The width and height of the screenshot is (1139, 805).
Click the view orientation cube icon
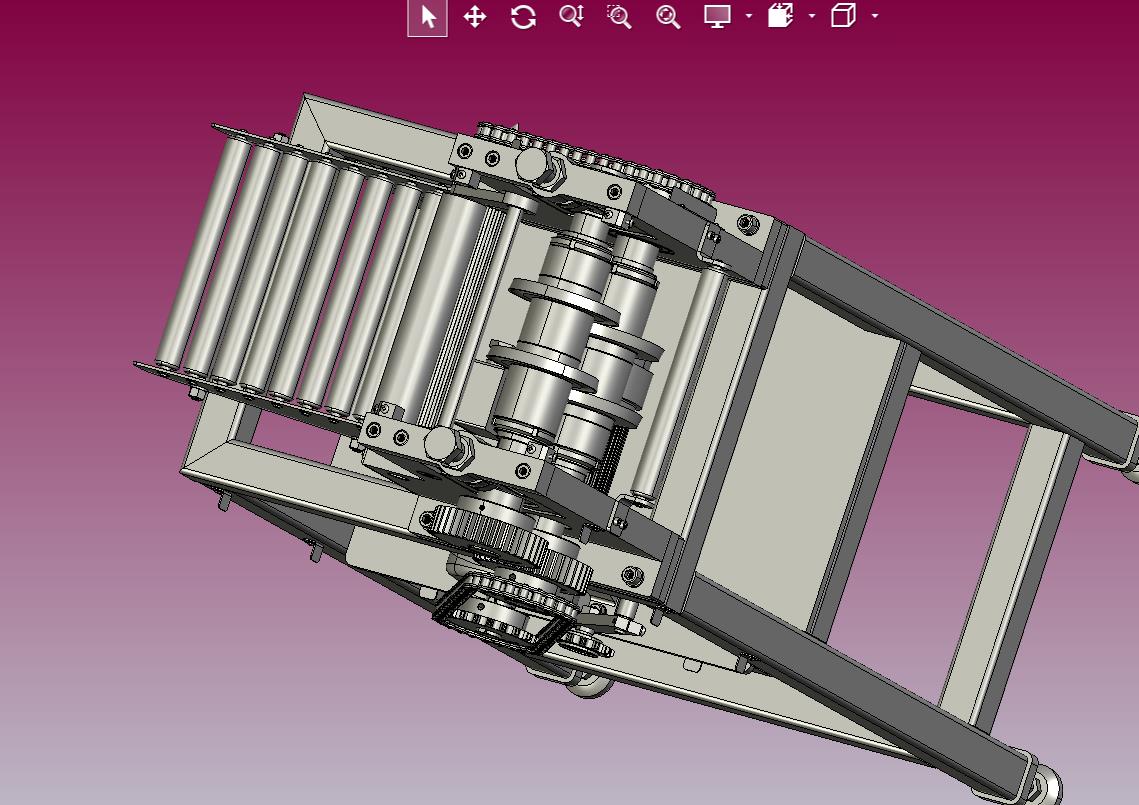[x=843, y=16]
